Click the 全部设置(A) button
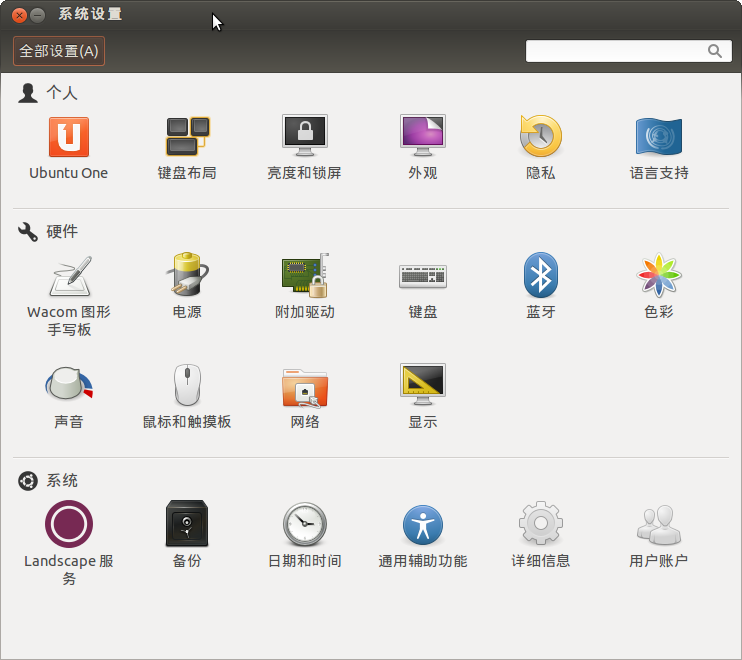 (59, 51)
